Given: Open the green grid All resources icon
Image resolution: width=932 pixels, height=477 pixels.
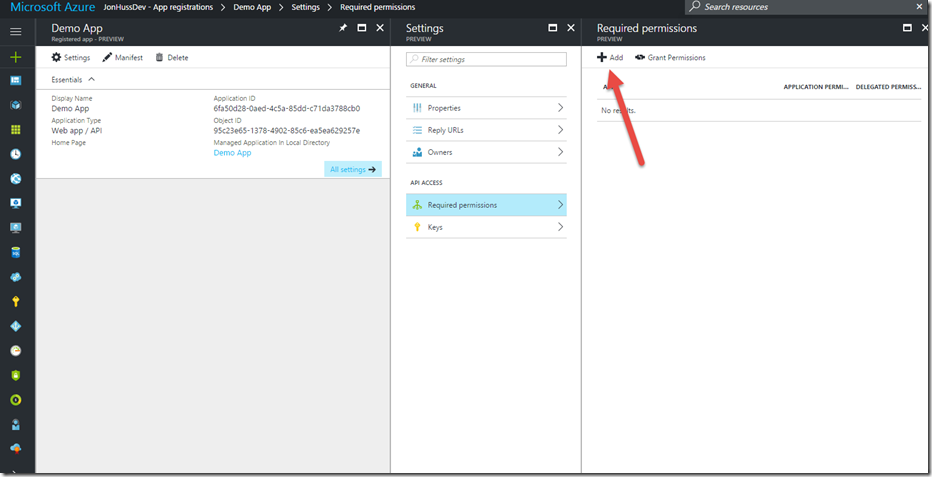Looking at the screenshot, I should click(x=16, y=129).
